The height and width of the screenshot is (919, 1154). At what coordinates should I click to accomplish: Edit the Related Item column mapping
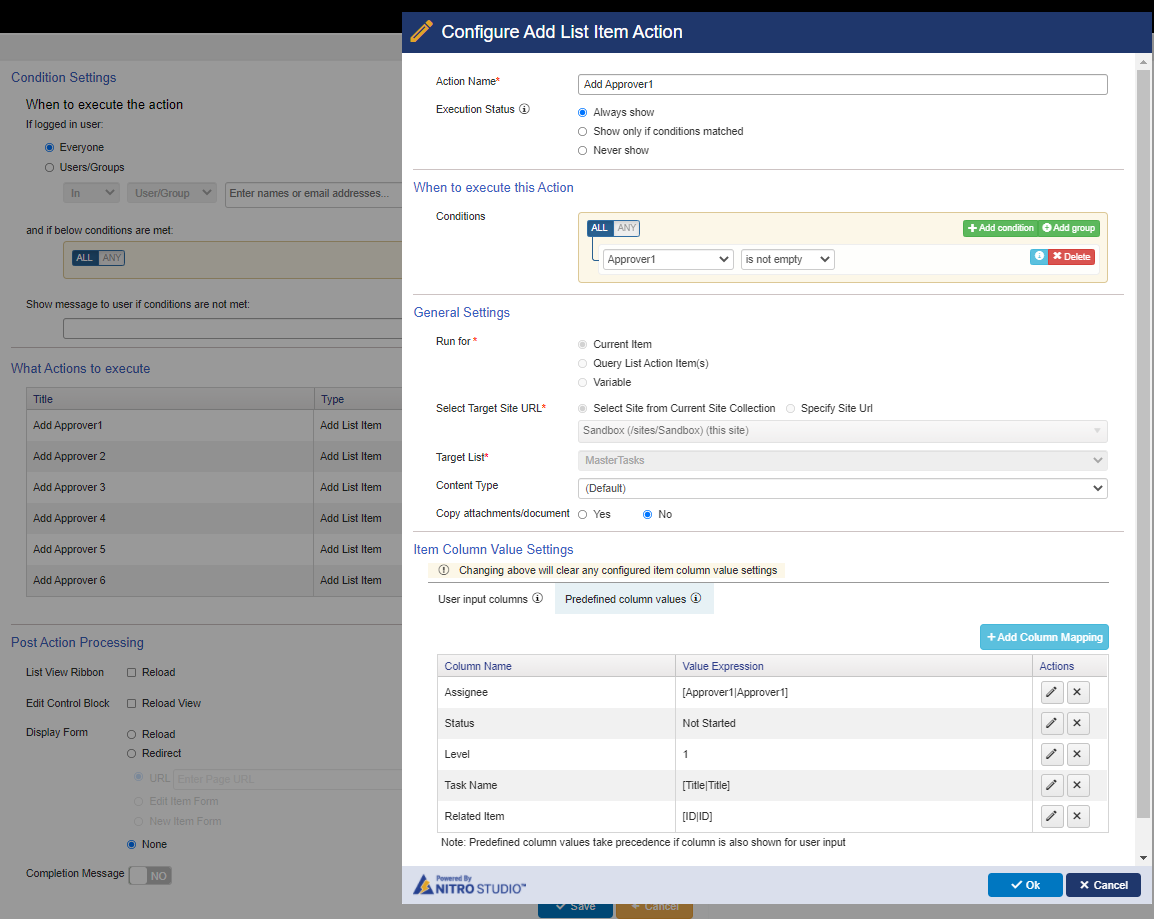coord(1052,816)
